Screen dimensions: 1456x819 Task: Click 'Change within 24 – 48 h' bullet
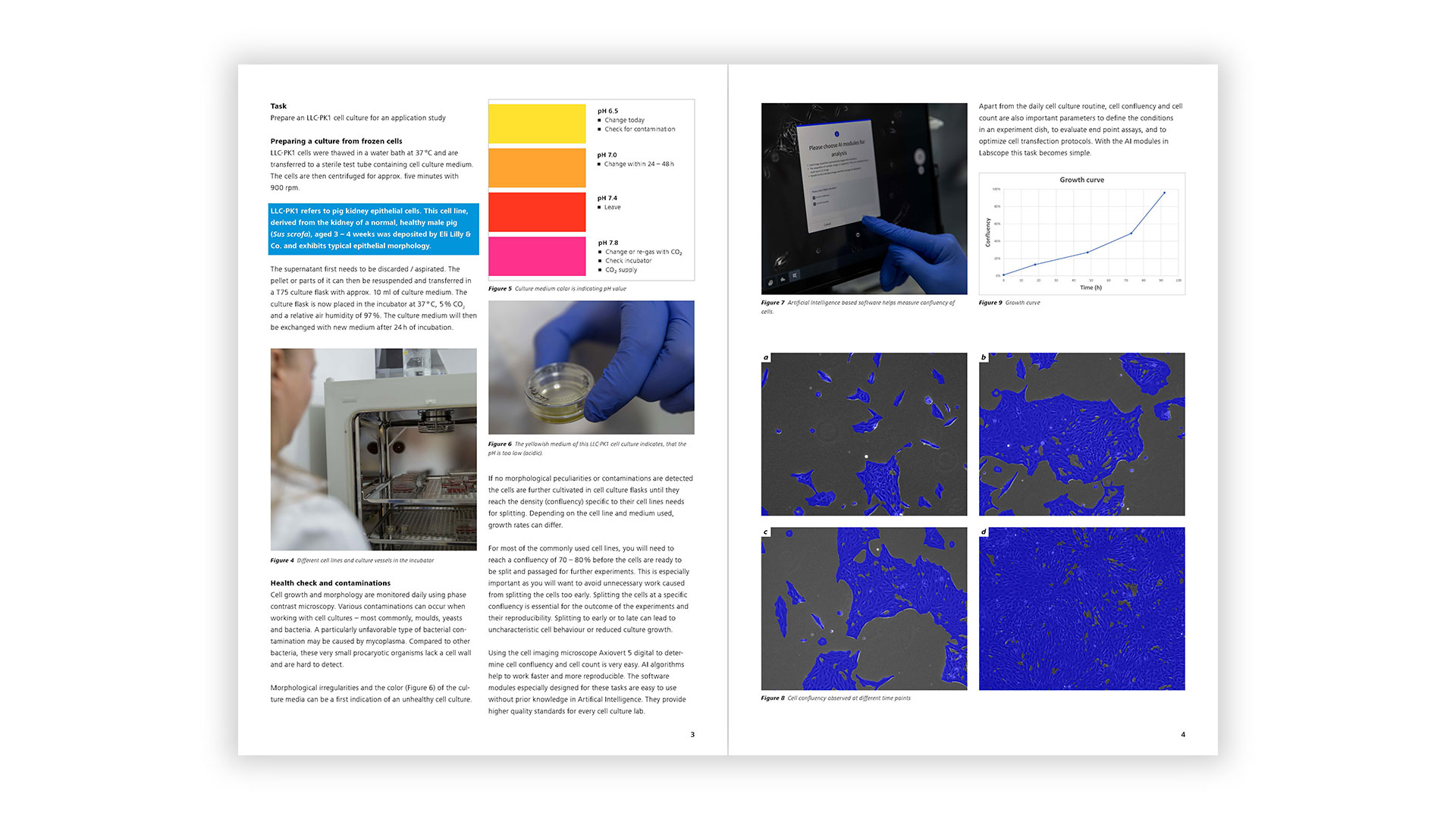click(636, 164)
